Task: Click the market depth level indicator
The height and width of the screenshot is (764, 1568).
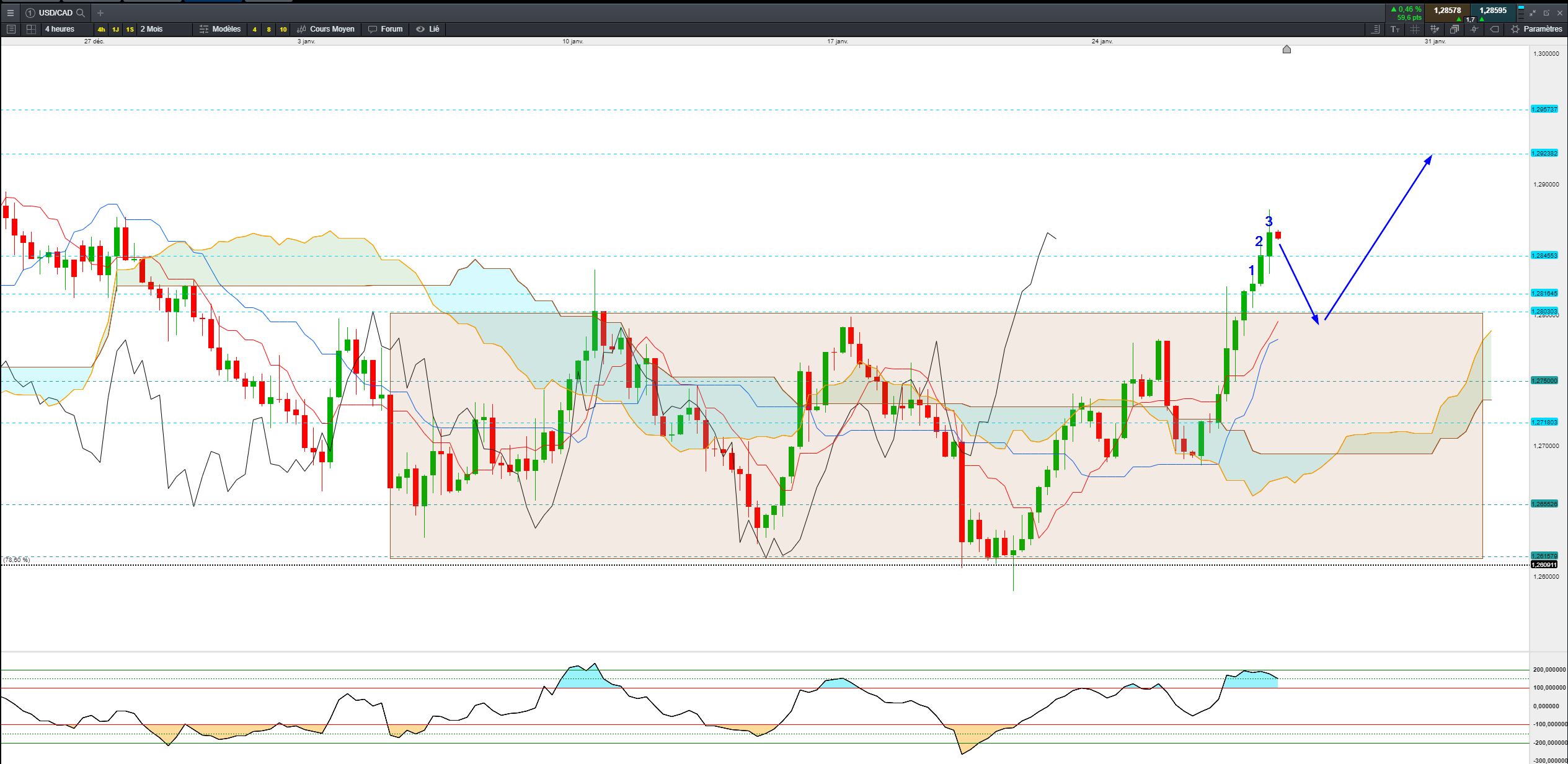Action: (1521, 12)
